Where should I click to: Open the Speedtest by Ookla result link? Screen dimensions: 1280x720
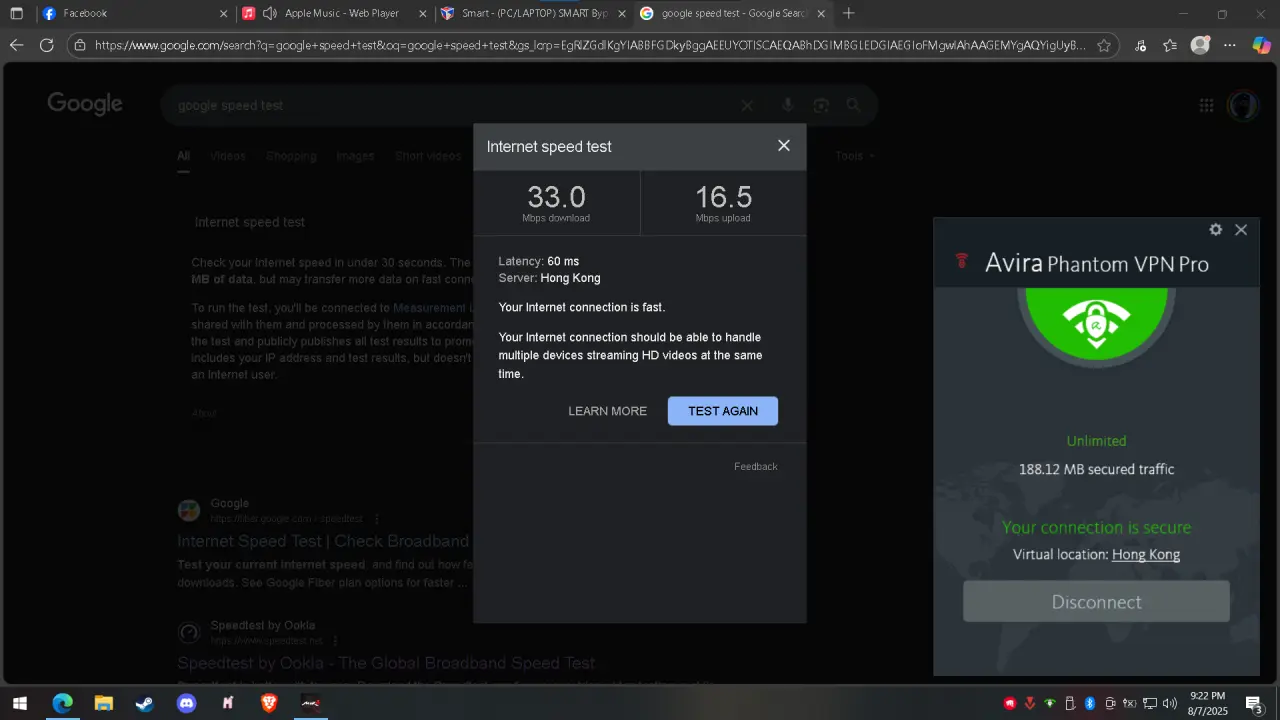[x=386, y=663]
